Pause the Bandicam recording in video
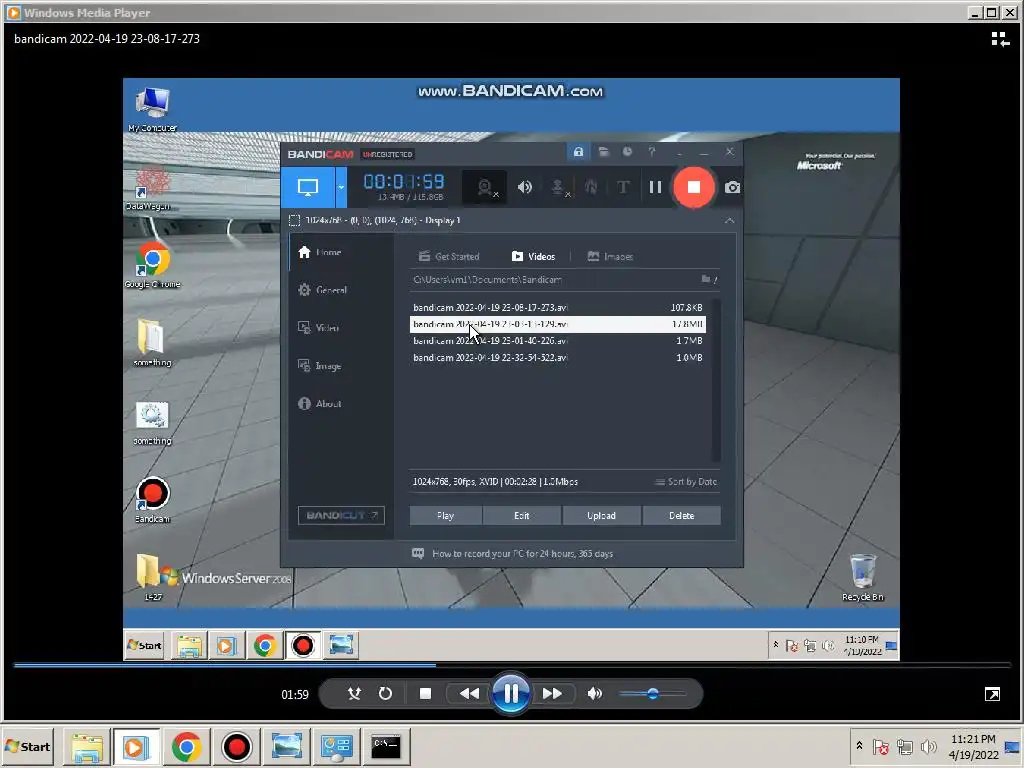The width and height of the screenshot is (1024, 768). point(655,187)
